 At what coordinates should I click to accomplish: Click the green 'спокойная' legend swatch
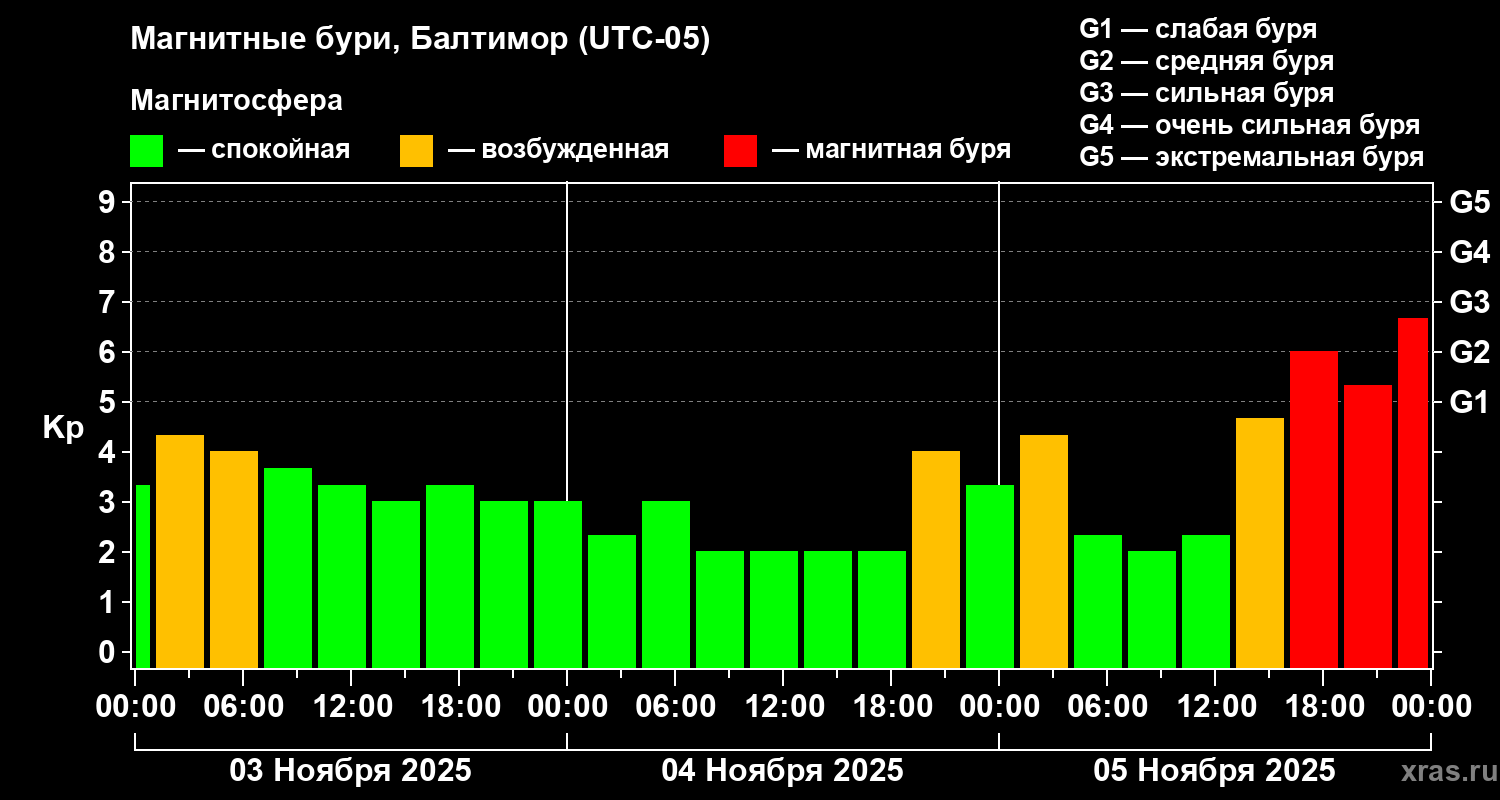pos(147,151)
